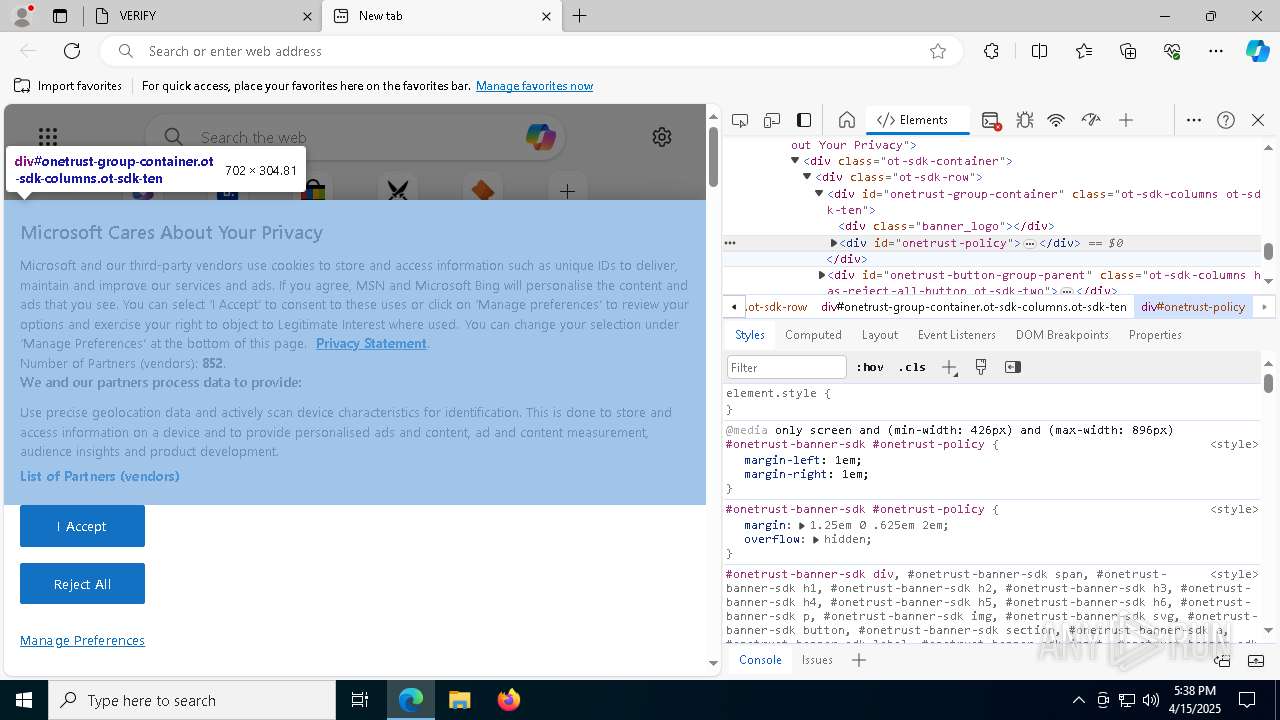Open page settings gear on new tab
Image resolution: width=1280 pixels, height=720 pixels.
pyautogui.click(x=662, y=137)
